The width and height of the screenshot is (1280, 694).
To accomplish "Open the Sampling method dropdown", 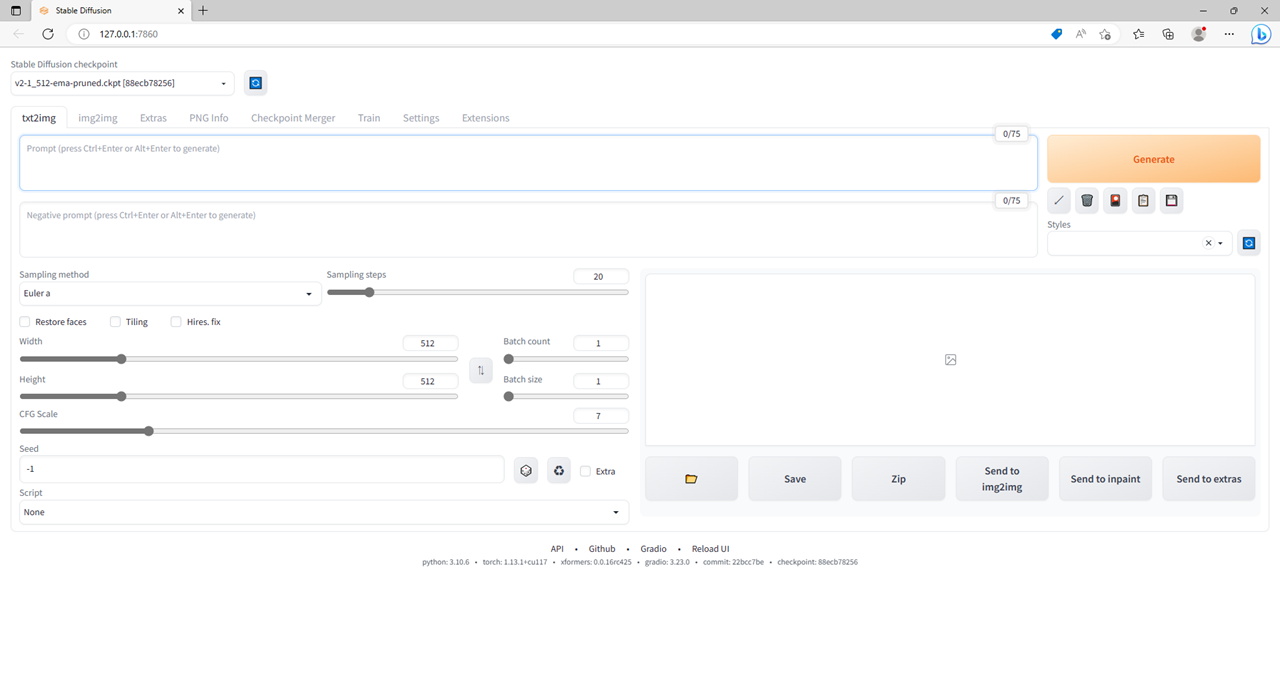I will click(169, 294).
